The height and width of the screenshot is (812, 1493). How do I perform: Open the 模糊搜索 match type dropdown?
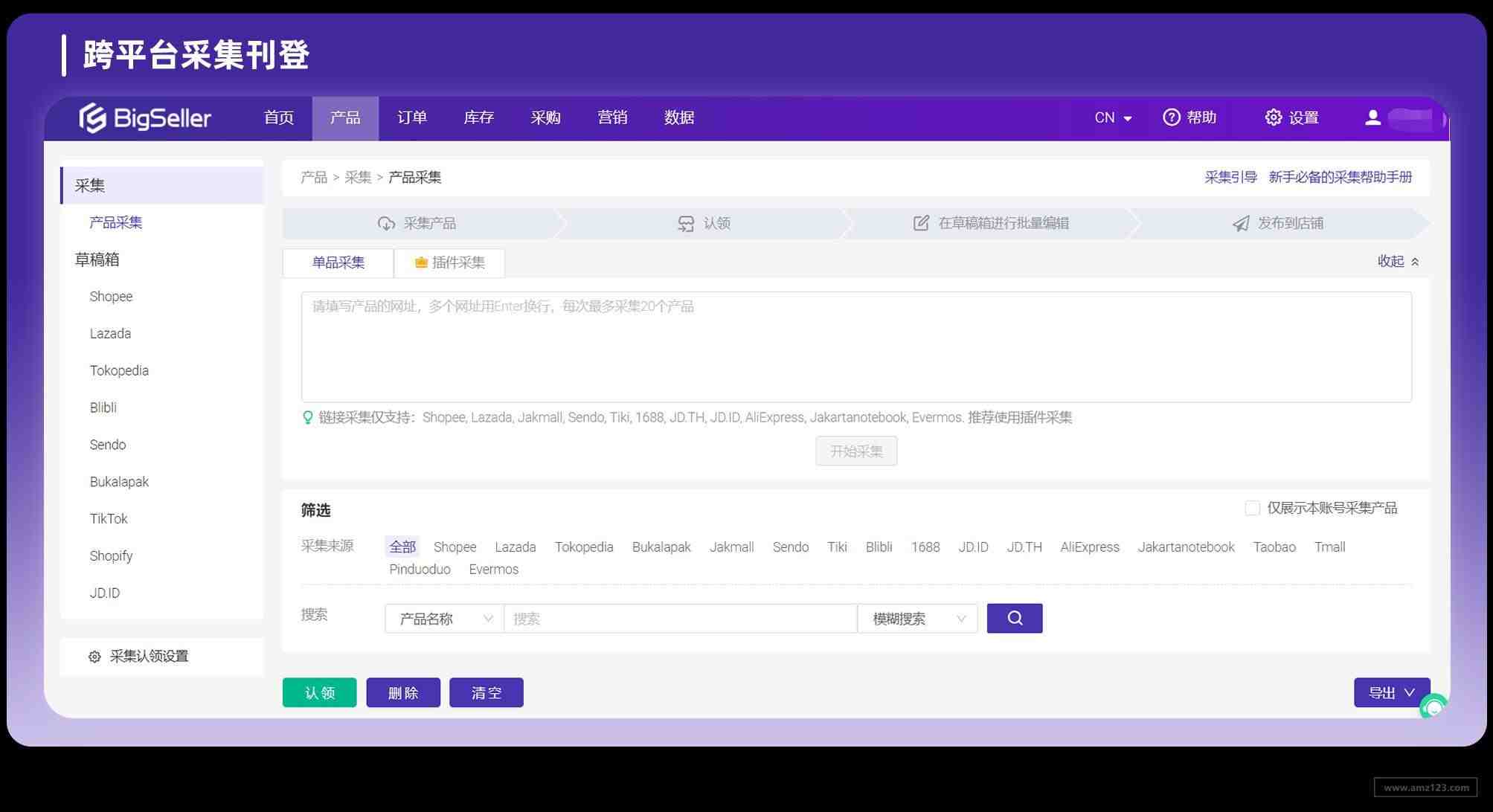[x=917, y=619]
